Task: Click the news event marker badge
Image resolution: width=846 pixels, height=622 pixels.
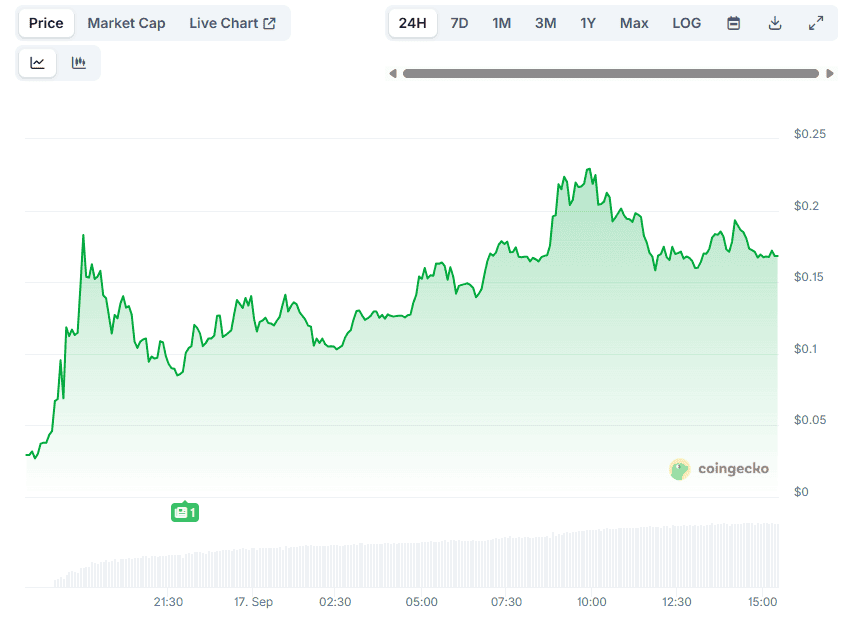Action: pos(185,511)
